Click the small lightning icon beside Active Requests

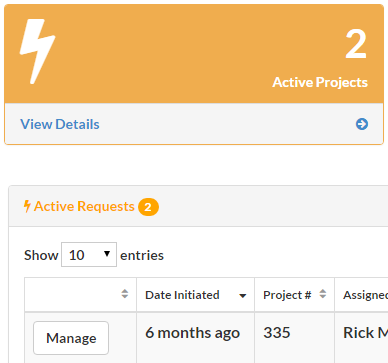coord(27,206)
